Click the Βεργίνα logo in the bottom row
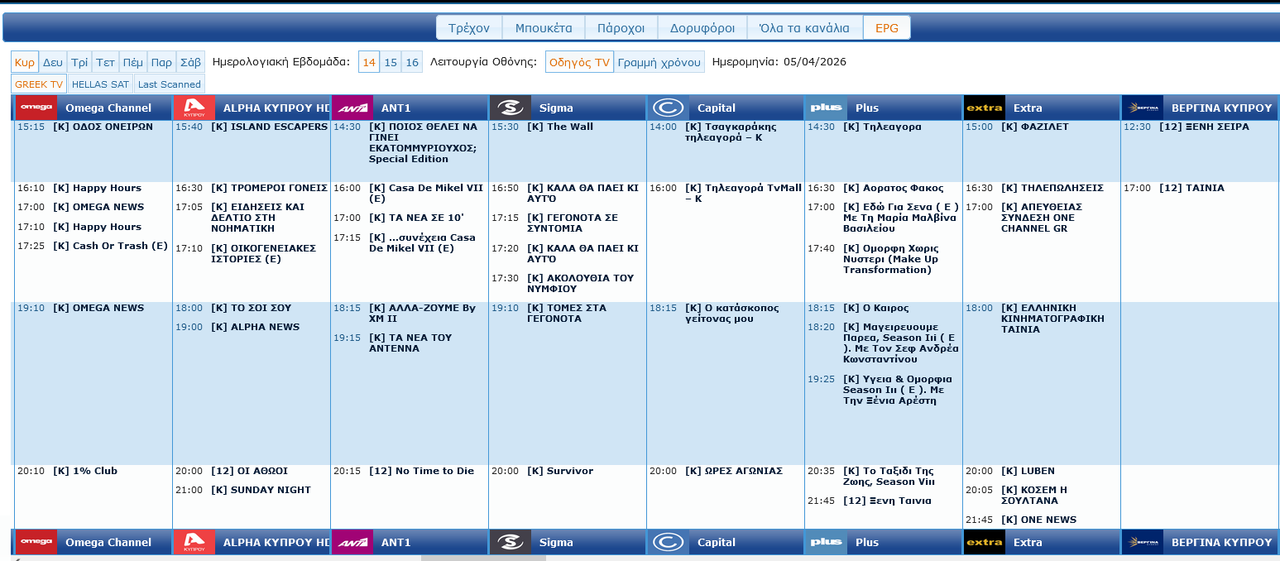 point(1143,542)
